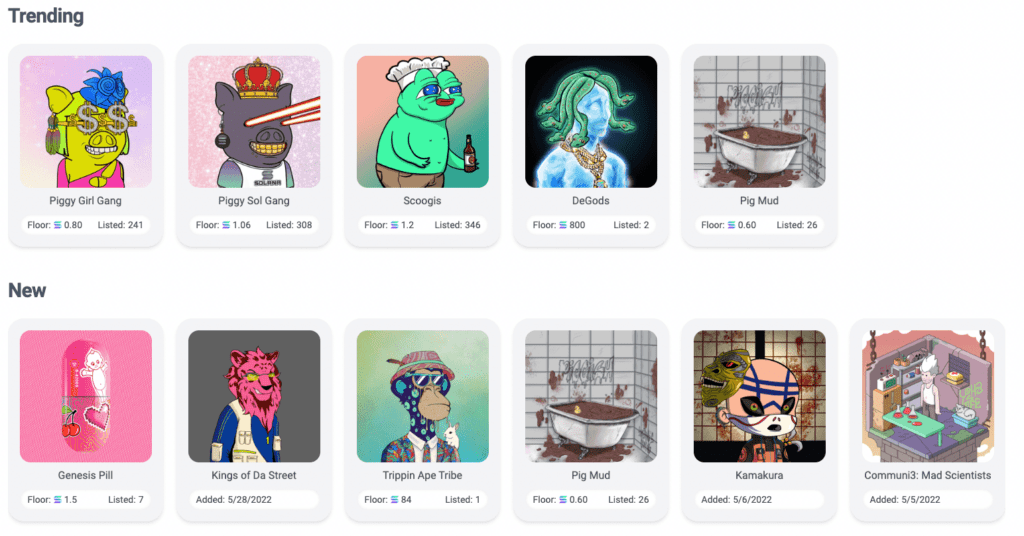Select the Kings of Da Street lion image

254,396
